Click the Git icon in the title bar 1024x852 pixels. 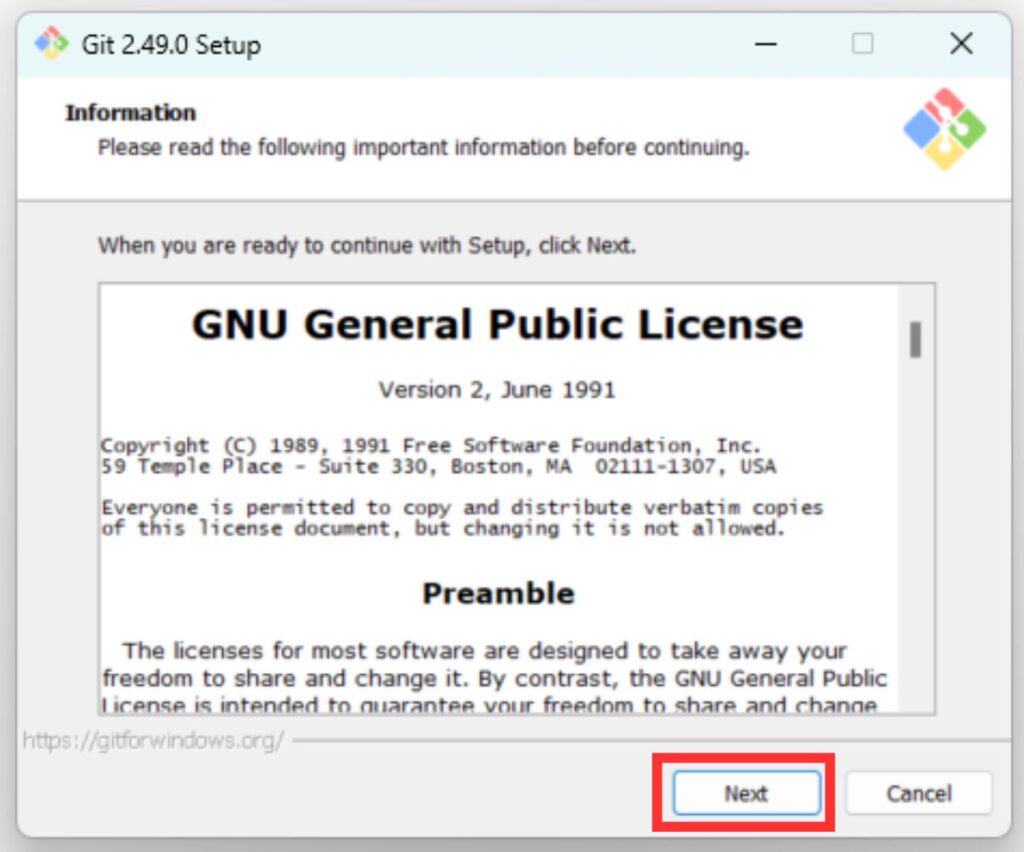[x=51, y=44]
